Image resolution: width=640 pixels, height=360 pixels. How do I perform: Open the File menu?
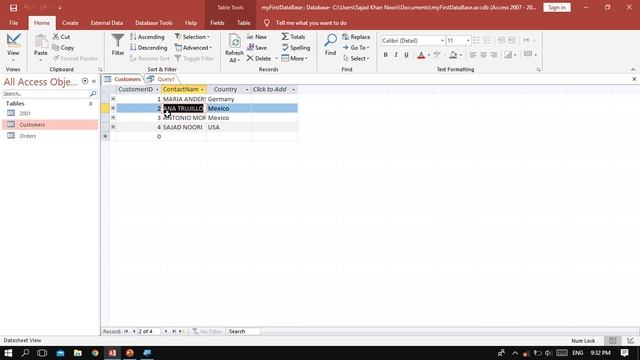pyautogui.click(x=13, y=23)
